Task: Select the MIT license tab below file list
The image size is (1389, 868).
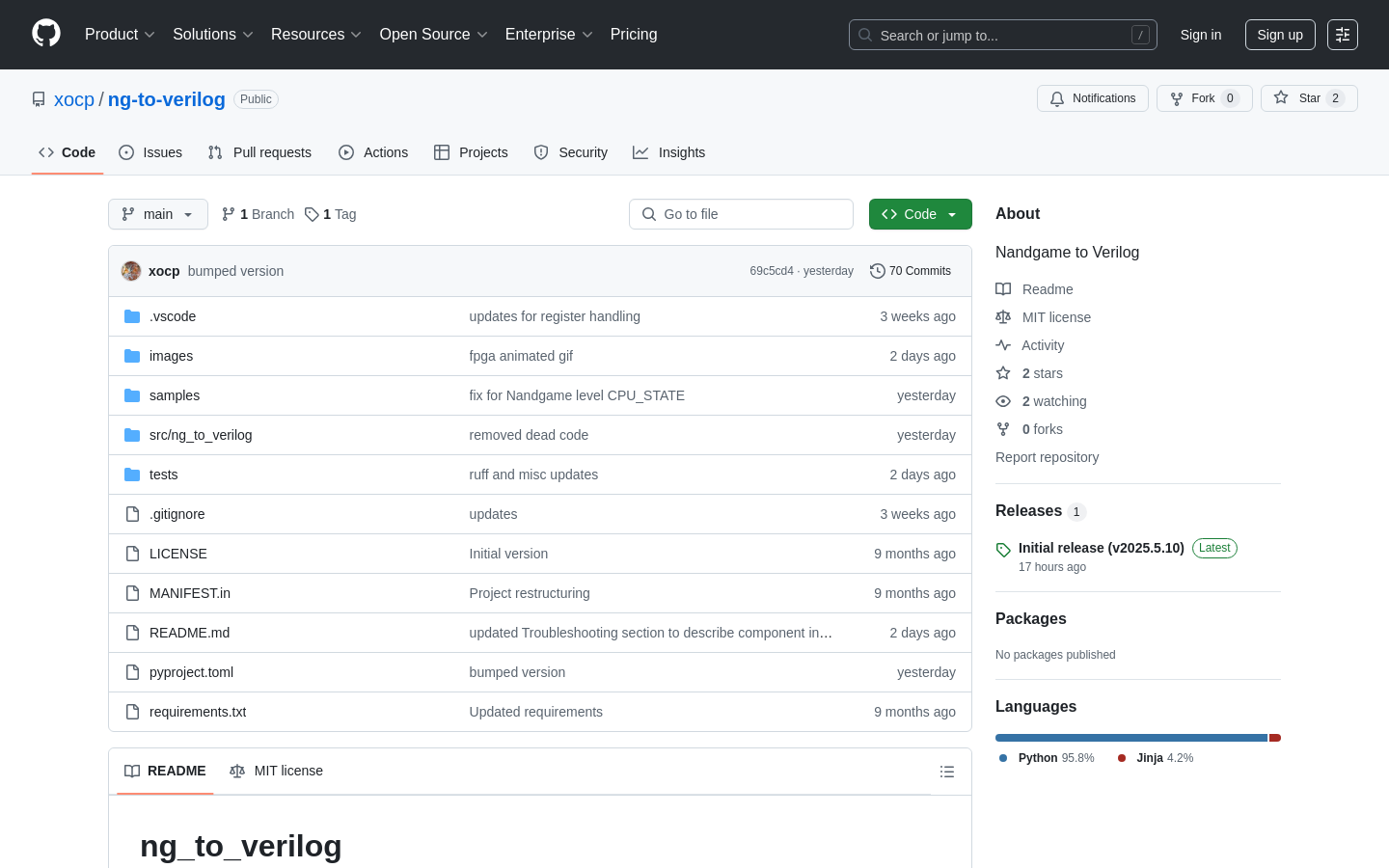Action: tap(277, 771)
